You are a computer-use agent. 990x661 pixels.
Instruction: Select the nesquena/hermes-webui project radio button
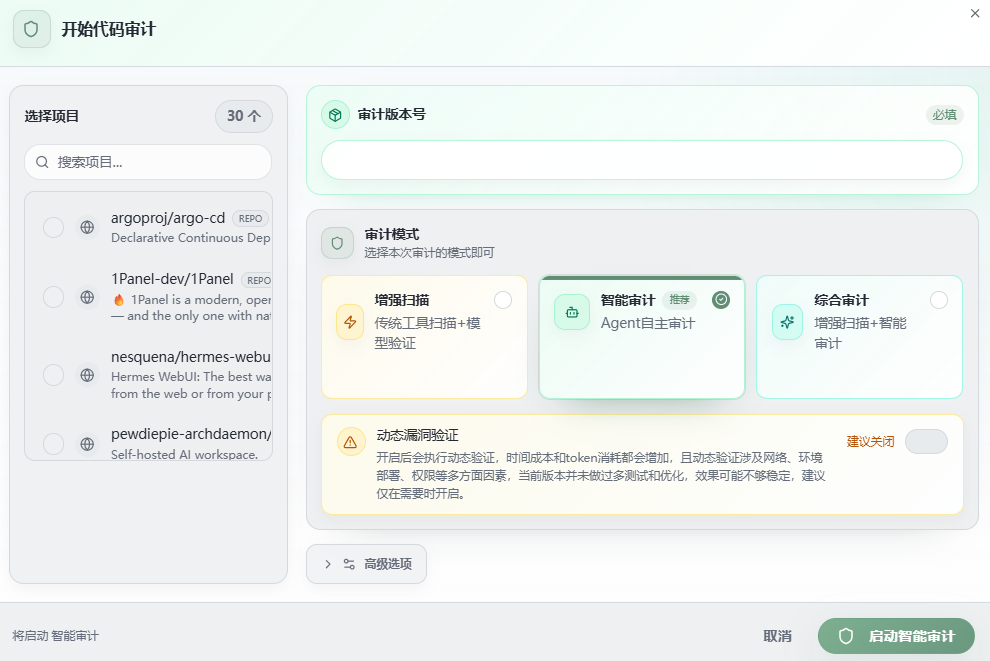coord(54,374)
